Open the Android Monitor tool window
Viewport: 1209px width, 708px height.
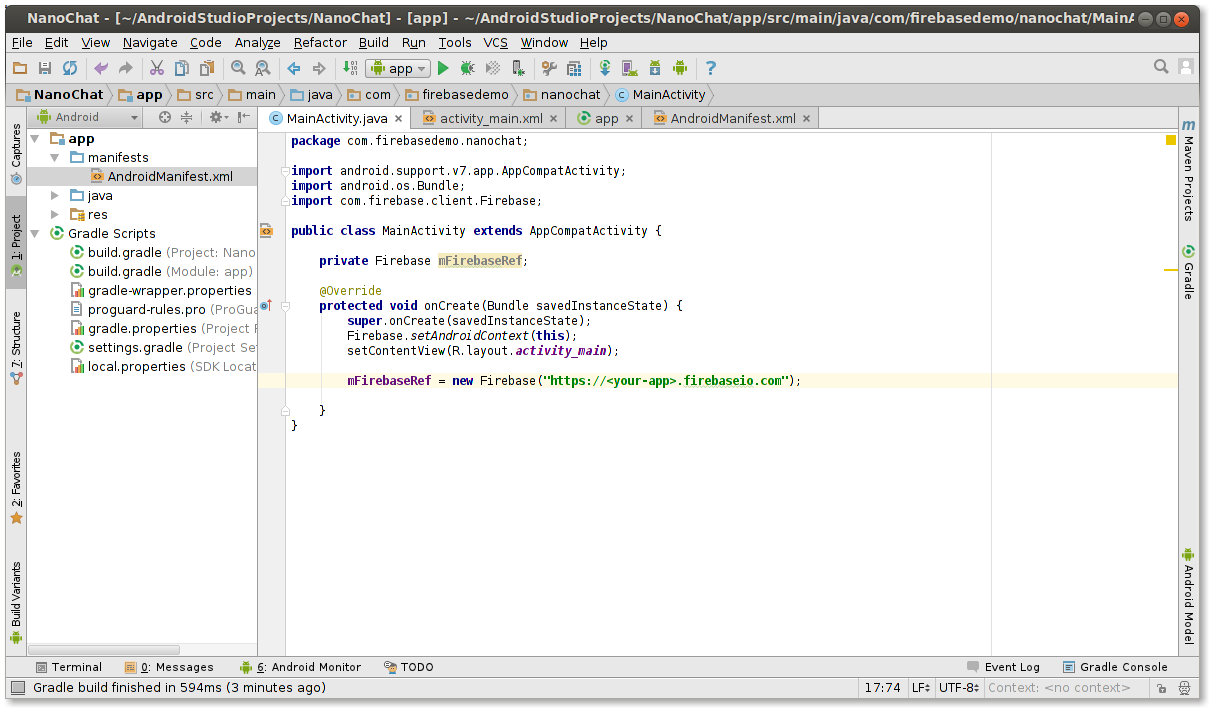(301, 667)
